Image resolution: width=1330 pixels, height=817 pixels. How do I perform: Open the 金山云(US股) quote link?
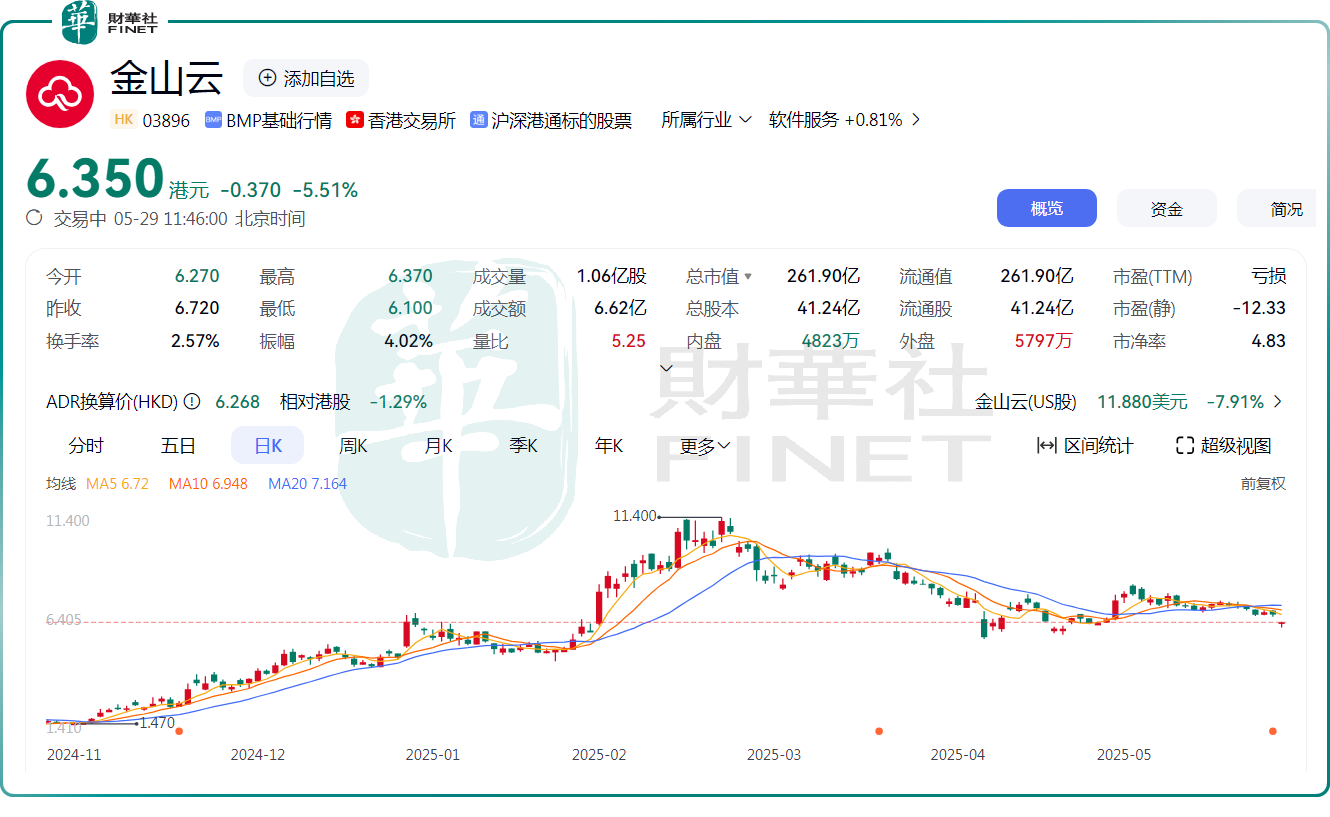tap(1026, 402)
